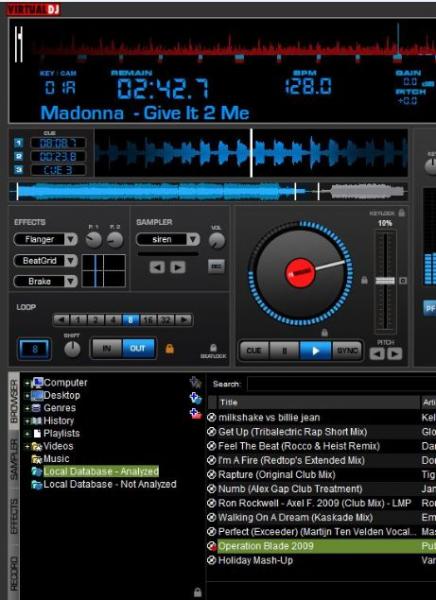Expand the Computer tree node
436x600 pixels.
click(x=27, y=383)
